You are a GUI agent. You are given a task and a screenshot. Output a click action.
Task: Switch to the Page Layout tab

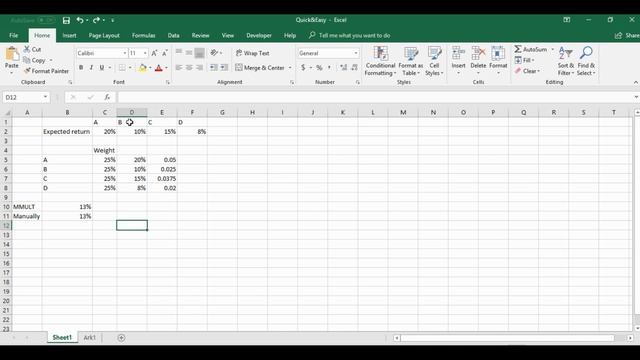[104, 36]
